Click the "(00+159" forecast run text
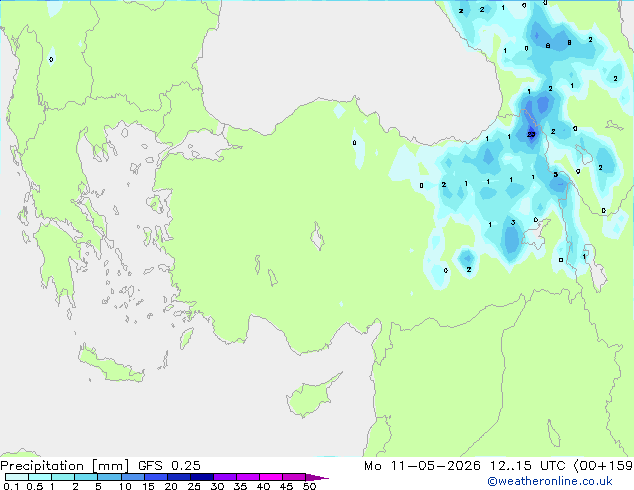634x490 pixels. point(603,466)
